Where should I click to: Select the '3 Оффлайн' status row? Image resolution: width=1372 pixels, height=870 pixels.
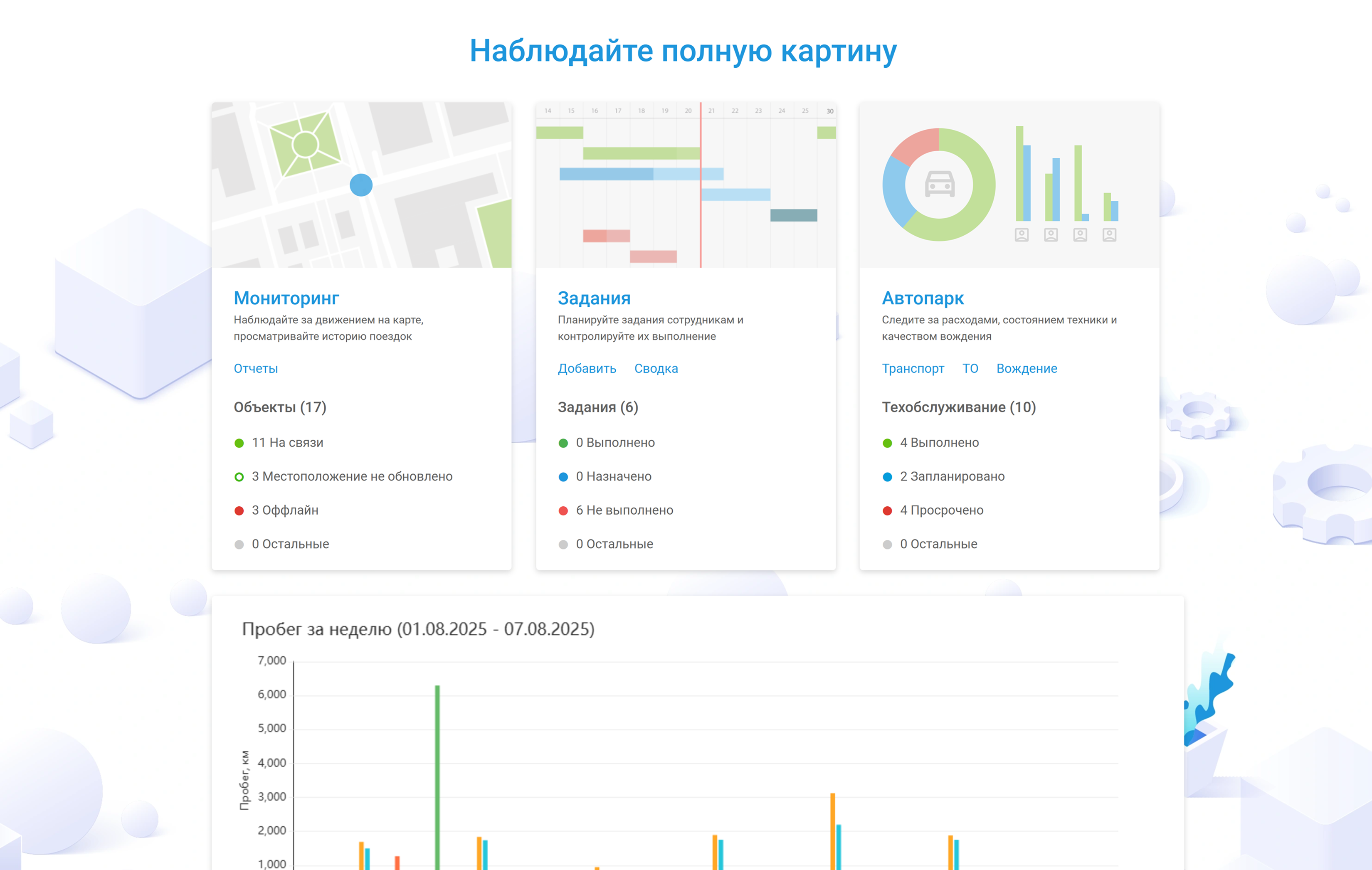point(276,510)
